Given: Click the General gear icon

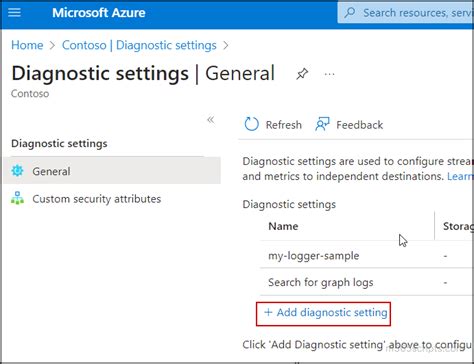Looking at the screenshot, I should [x=17, y=171].
